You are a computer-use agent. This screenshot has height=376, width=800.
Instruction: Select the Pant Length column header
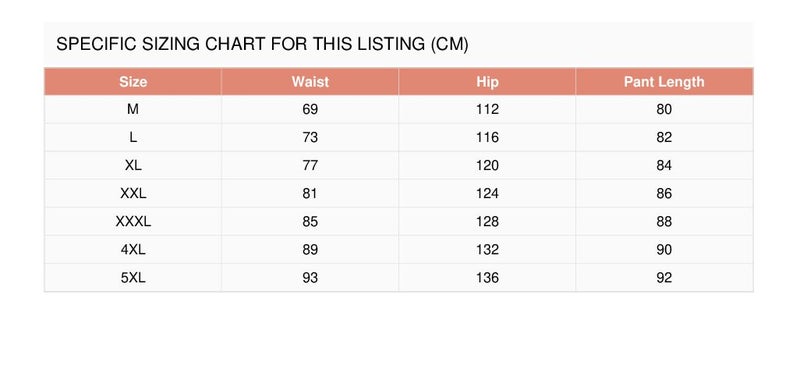[x=664, y=82]
